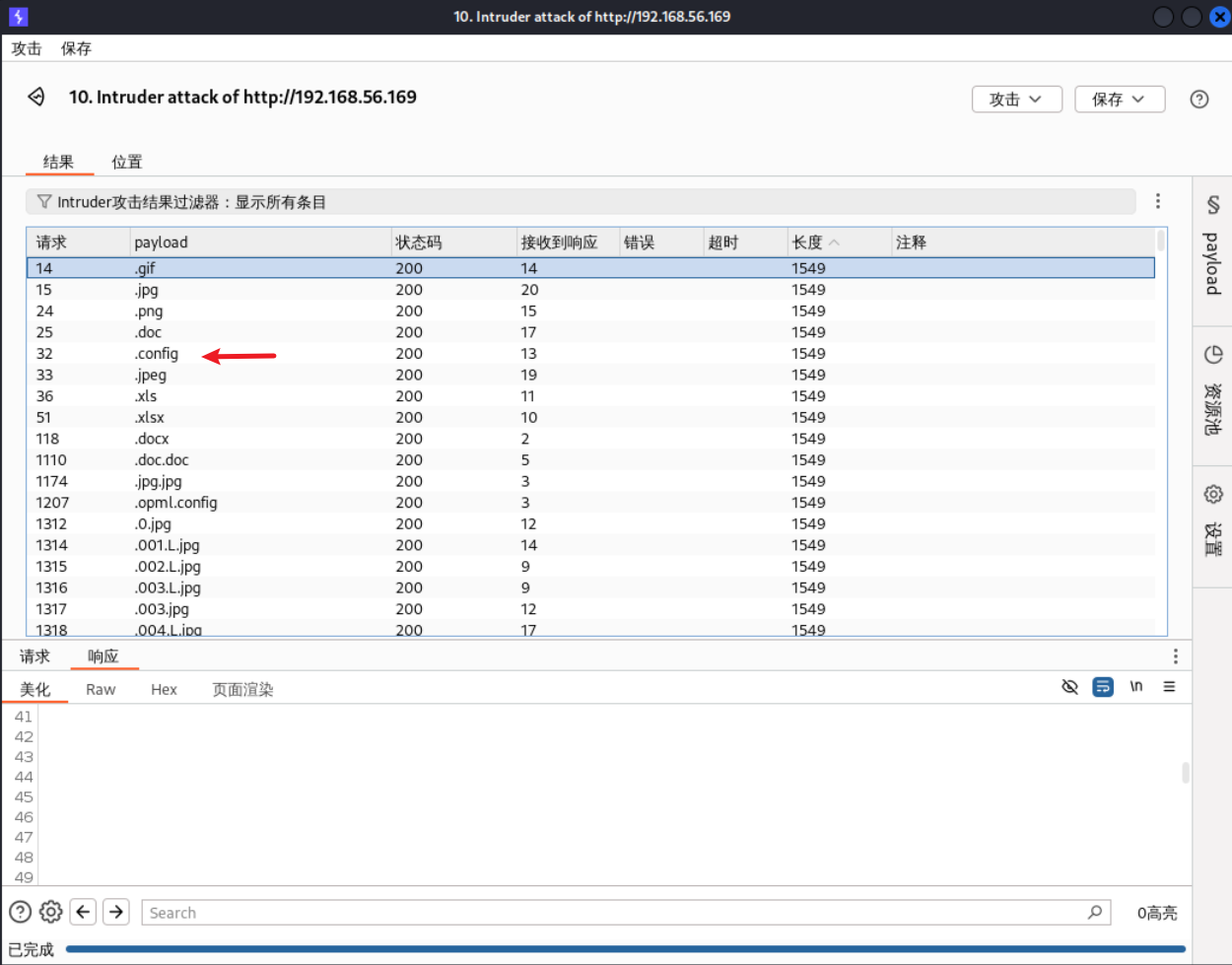Click the Intruder attack icon beside the title
Viewport: 1232px width, 965px height.
coord(36,97)
